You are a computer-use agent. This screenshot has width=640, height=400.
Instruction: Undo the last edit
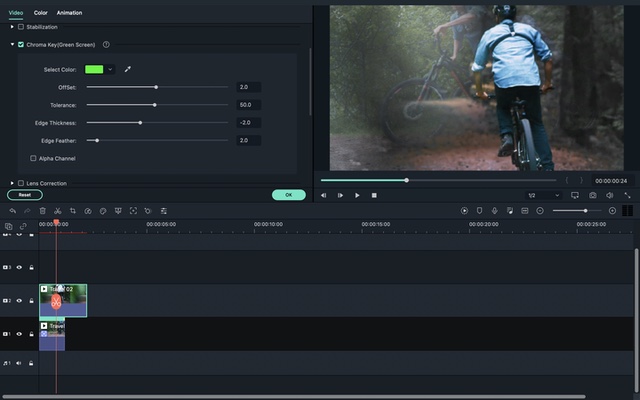13,211
